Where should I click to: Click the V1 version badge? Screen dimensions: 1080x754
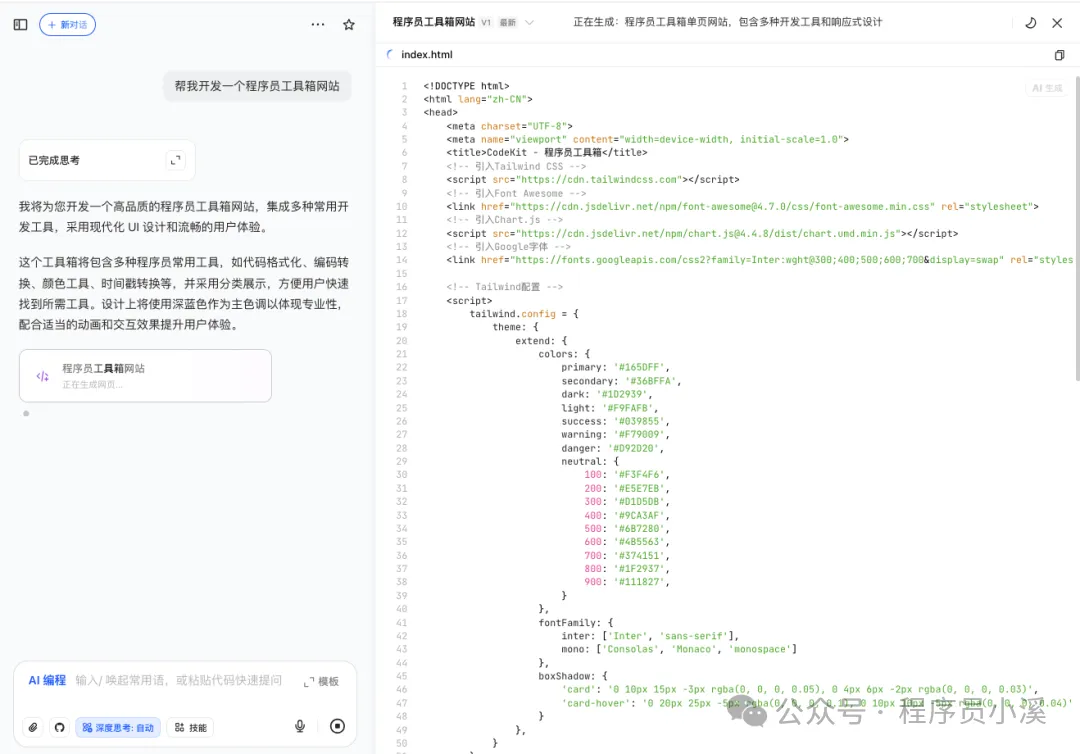(x=486, y=23)
